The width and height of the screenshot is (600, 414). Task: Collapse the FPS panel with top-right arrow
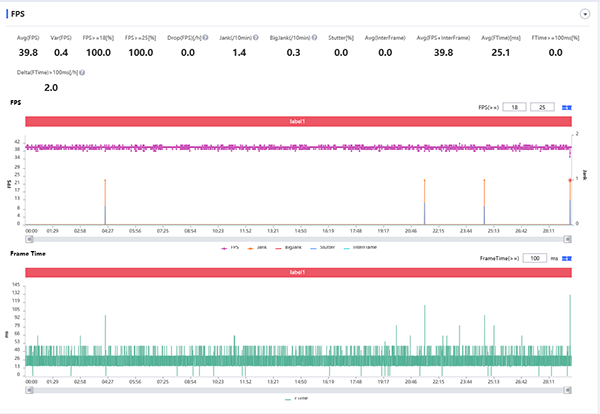click(584, 15)
